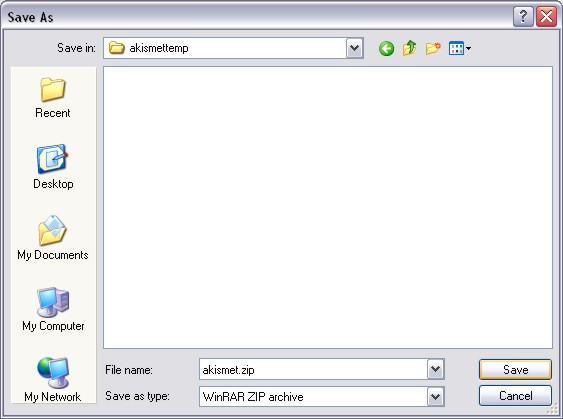Select the Desktop shortcut in the sidebar

tap(53, 167)
